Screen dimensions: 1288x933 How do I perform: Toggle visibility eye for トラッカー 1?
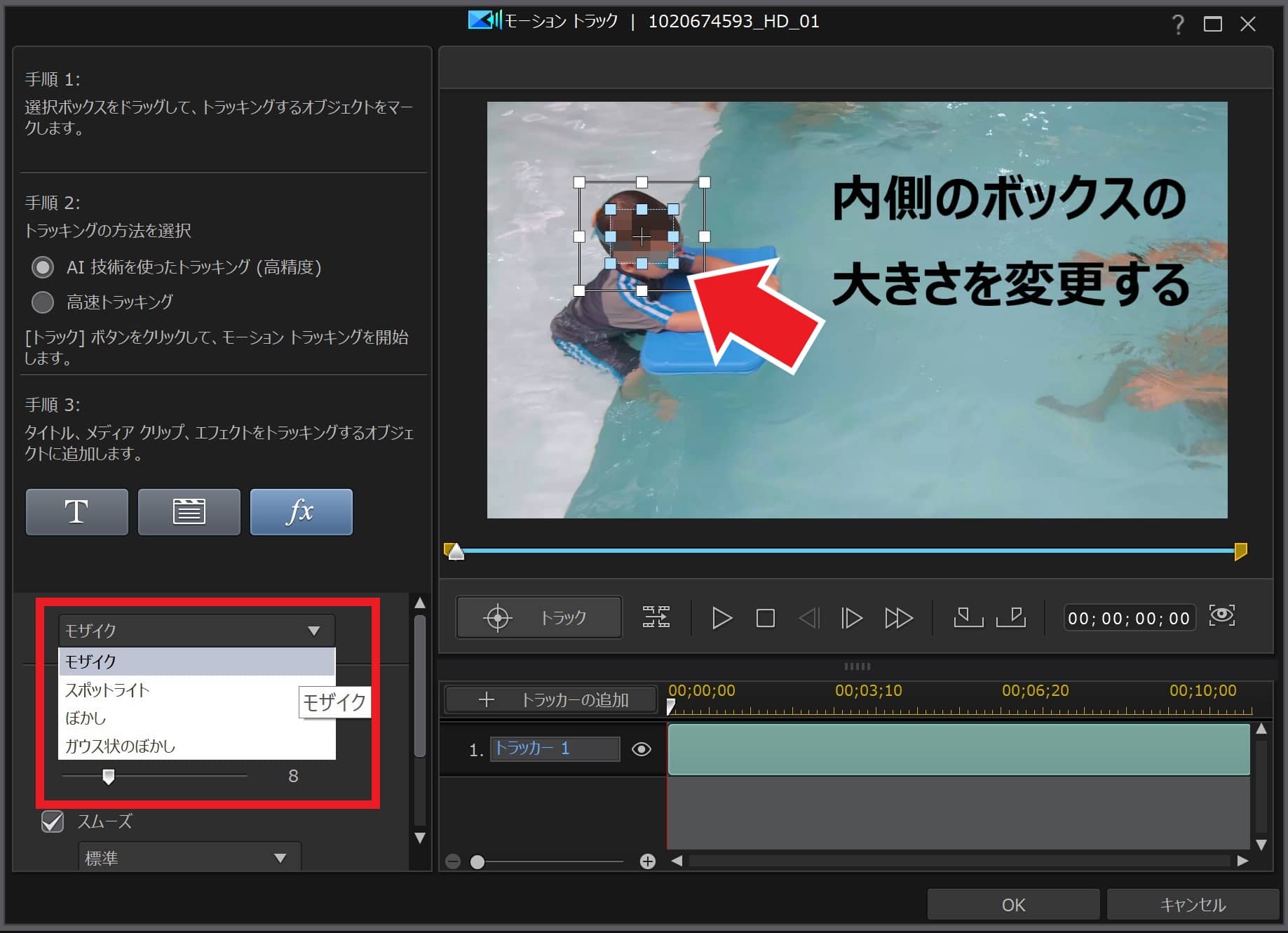(x=641, y=749)
